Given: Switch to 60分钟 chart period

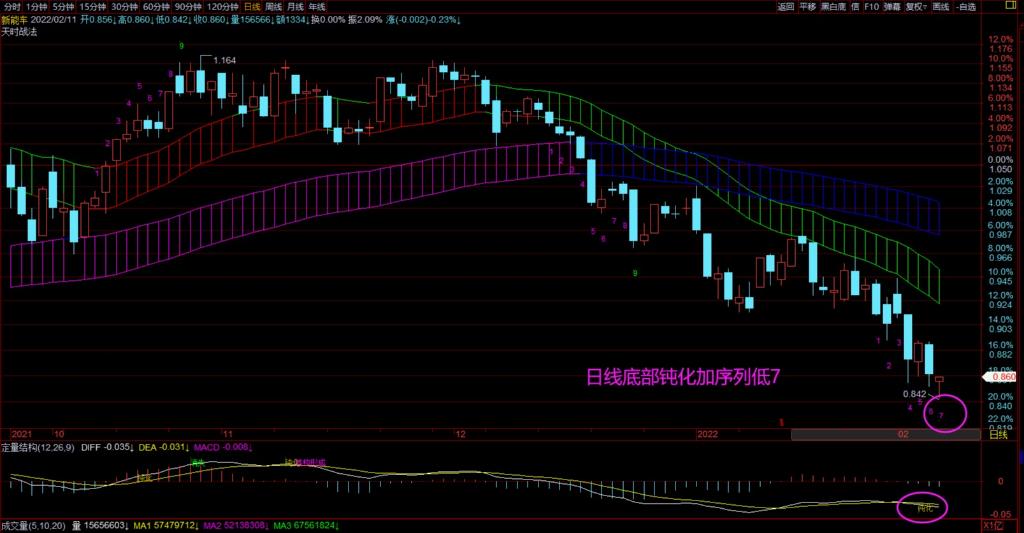Looking at the screenshot, I should [157, 7].
